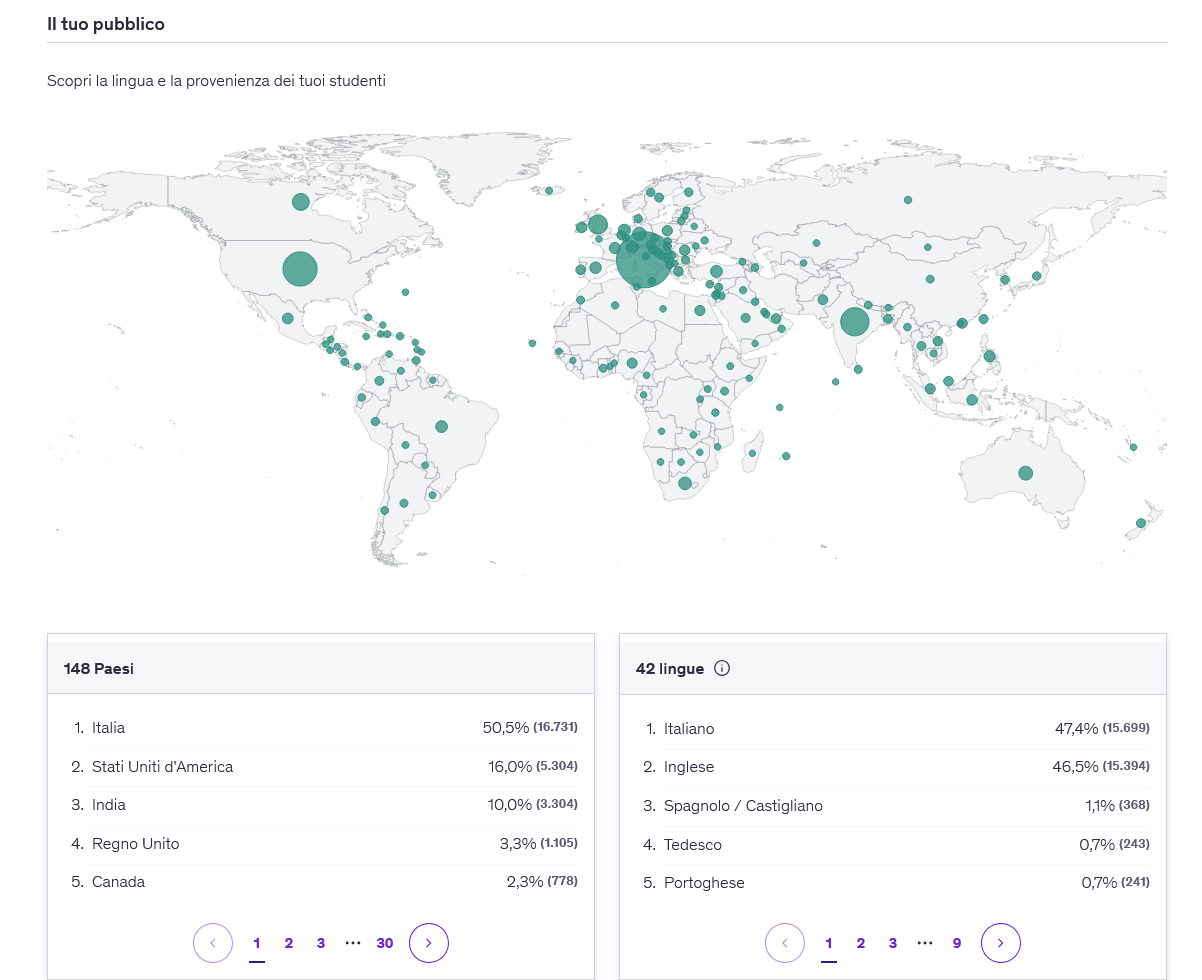Click the Italia row in countries list

pos(320,728)
